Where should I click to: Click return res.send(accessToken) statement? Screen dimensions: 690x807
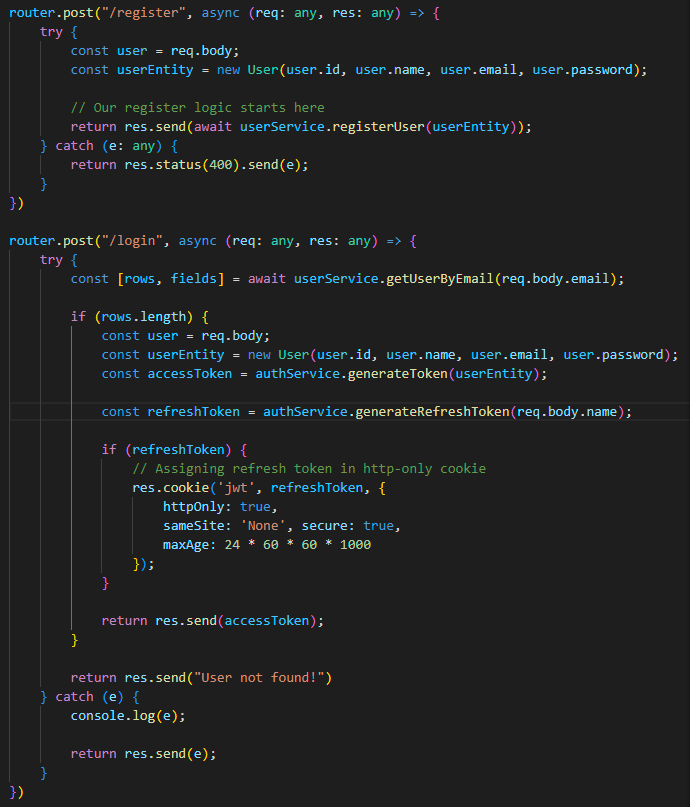pos(213,621)
